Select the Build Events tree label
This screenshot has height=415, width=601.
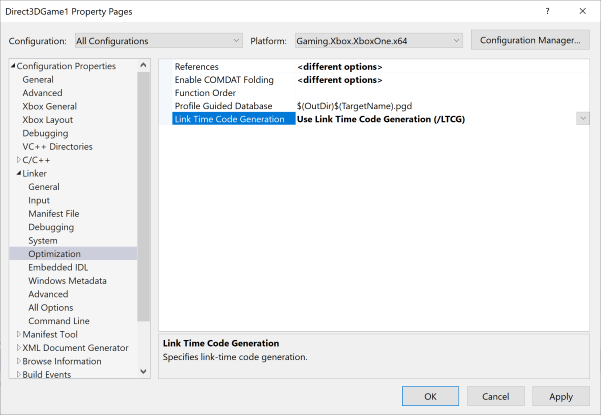click(47, 374)
